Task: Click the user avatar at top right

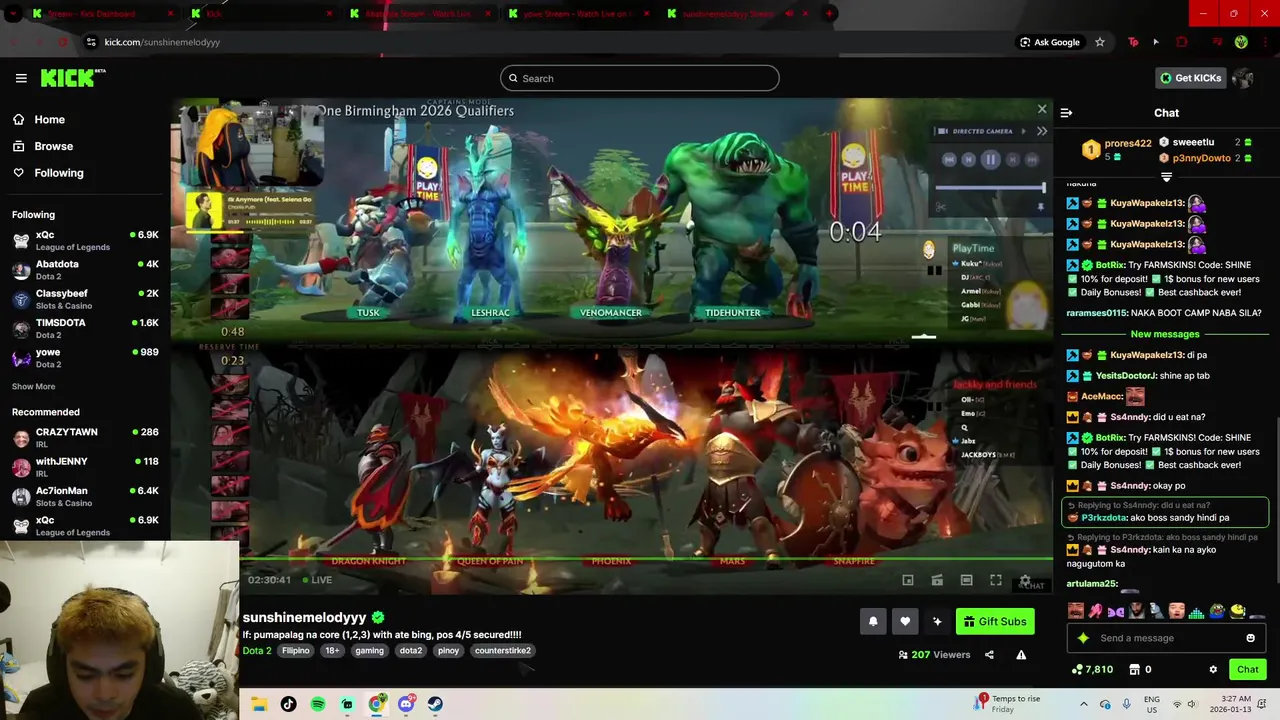Action: coord(1243,78)
